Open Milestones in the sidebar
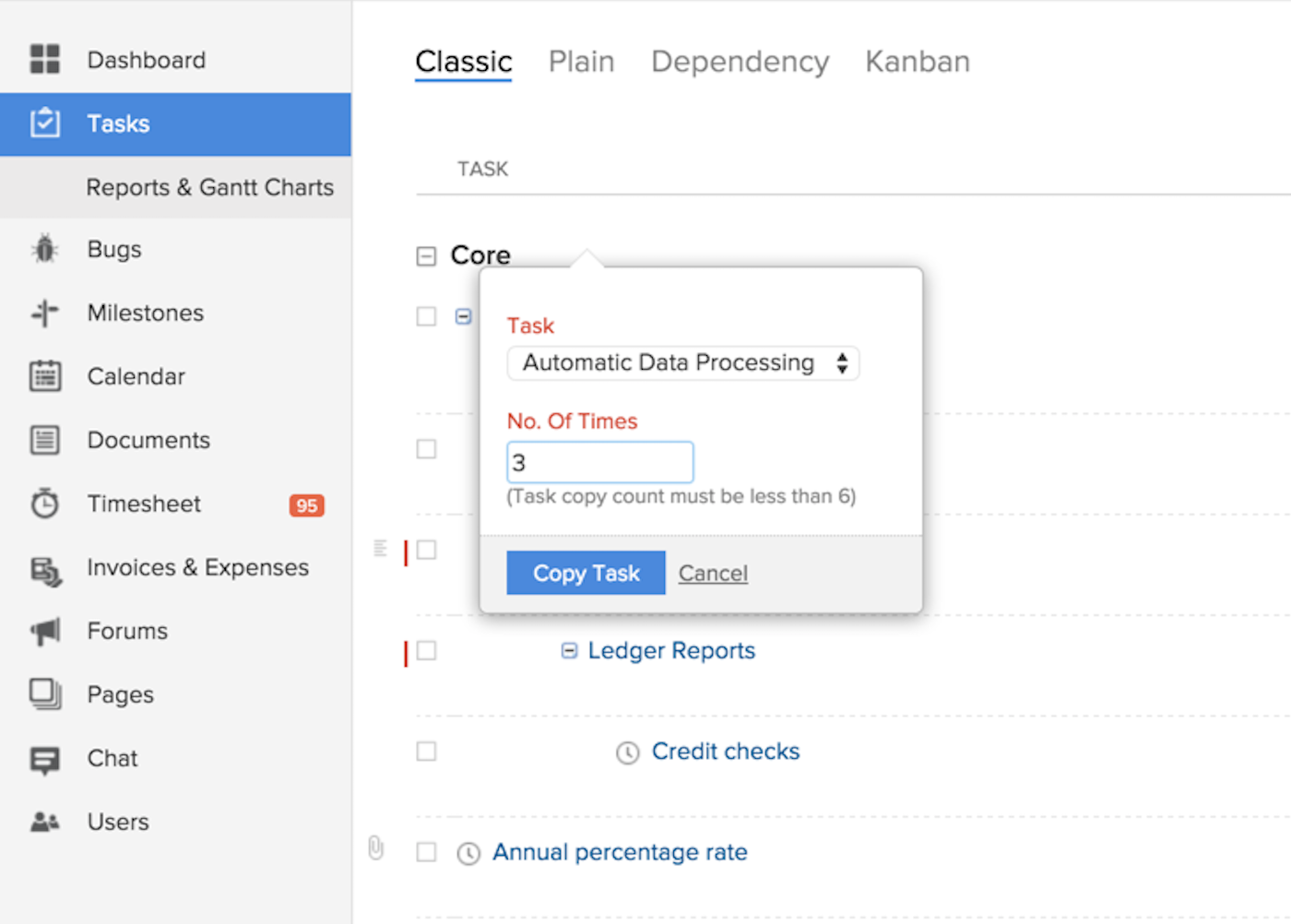 point(146,313)
